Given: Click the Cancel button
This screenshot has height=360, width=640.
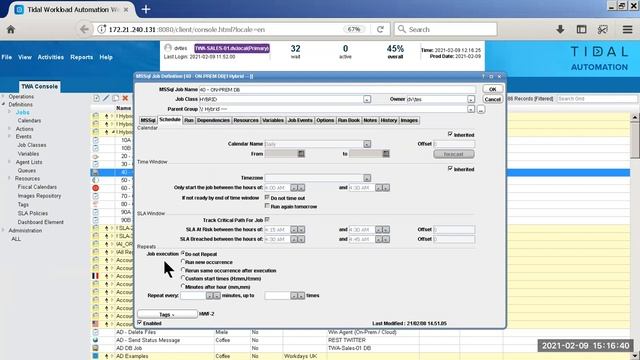Looking at the screenshot, I should click(493, 99).
